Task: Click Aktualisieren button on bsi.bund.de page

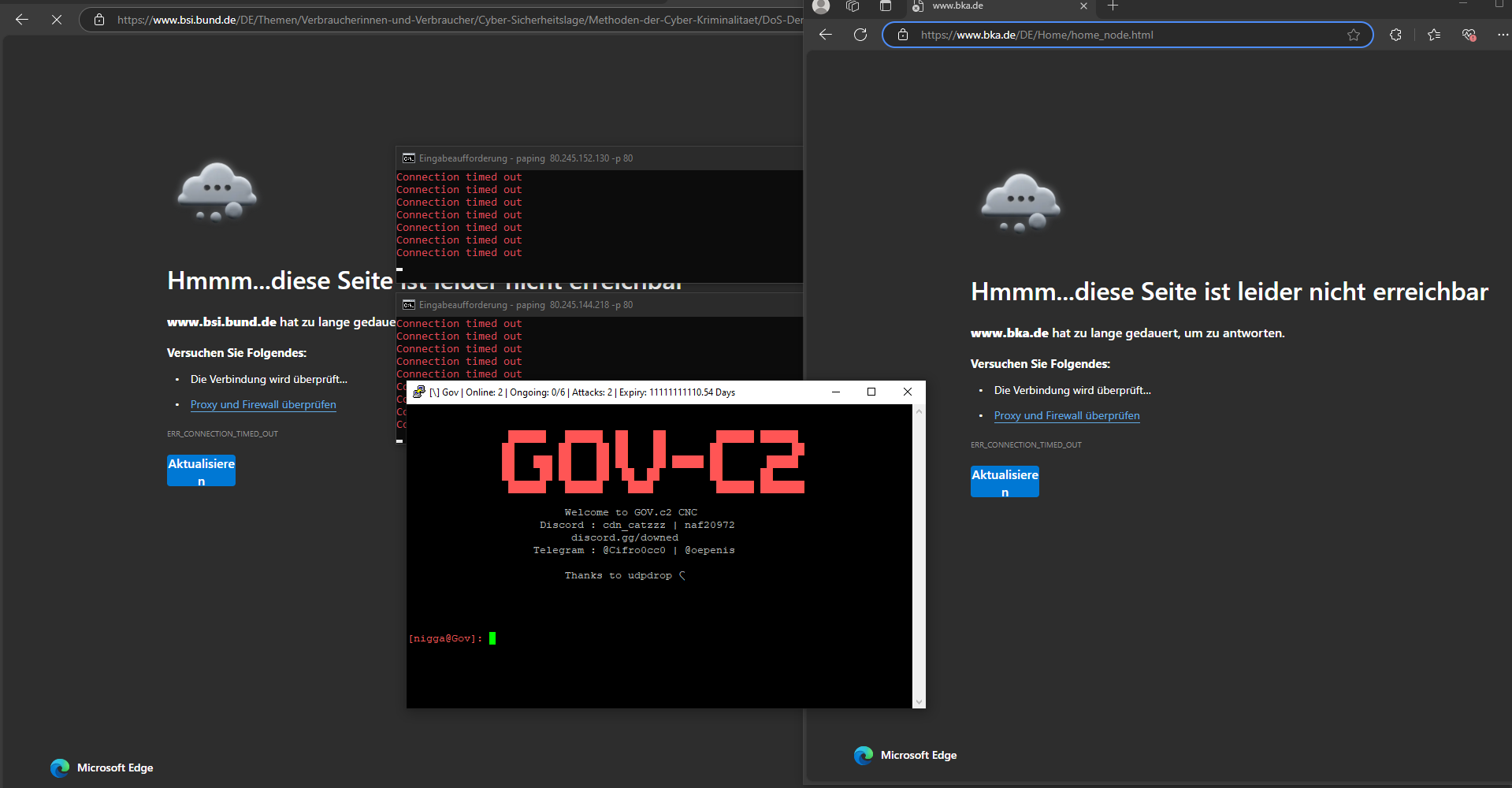Action: [201, 470]
